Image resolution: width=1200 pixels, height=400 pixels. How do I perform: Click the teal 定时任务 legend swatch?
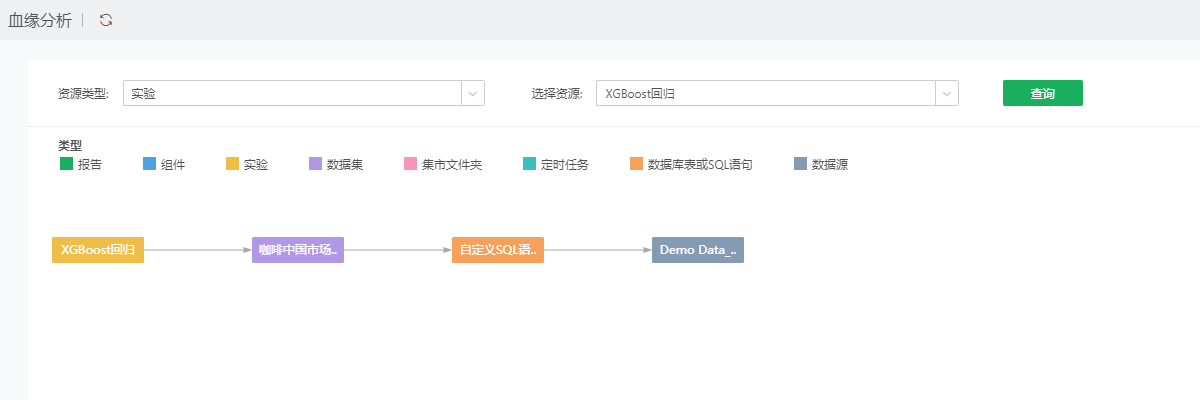[x=530, y=164]
